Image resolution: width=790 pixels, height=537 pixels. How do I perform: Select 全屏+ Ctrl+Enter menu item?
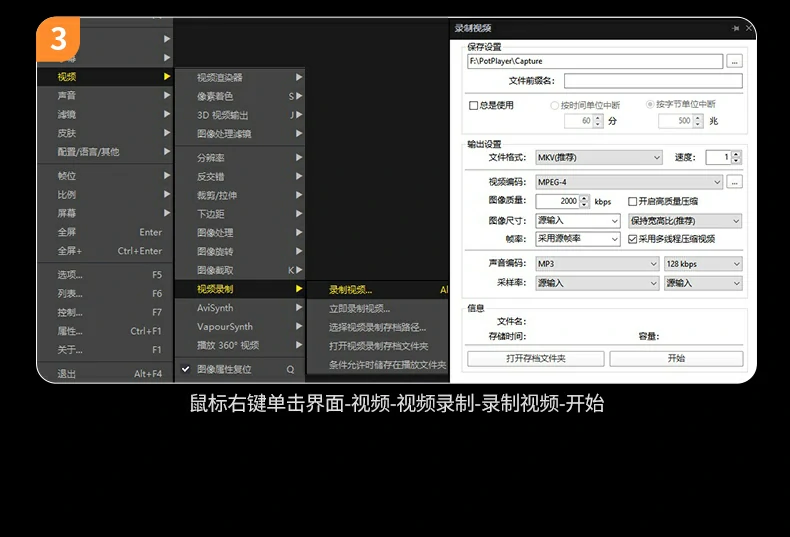pos(105,251)
